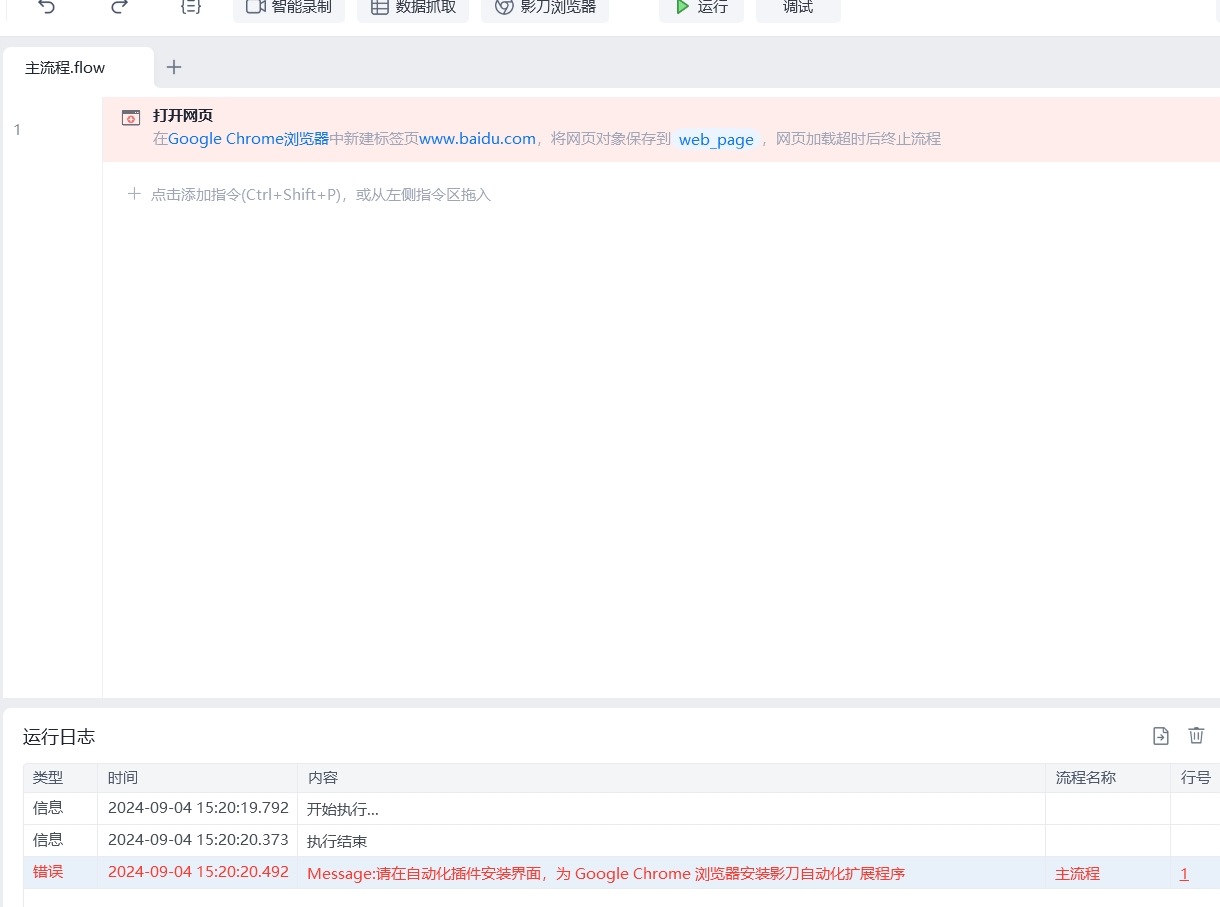Image resolution: width=1220 pixels, height=907 pixels.
Task: Click the www.baidu.com URL parameter
Action: [477, 139]
